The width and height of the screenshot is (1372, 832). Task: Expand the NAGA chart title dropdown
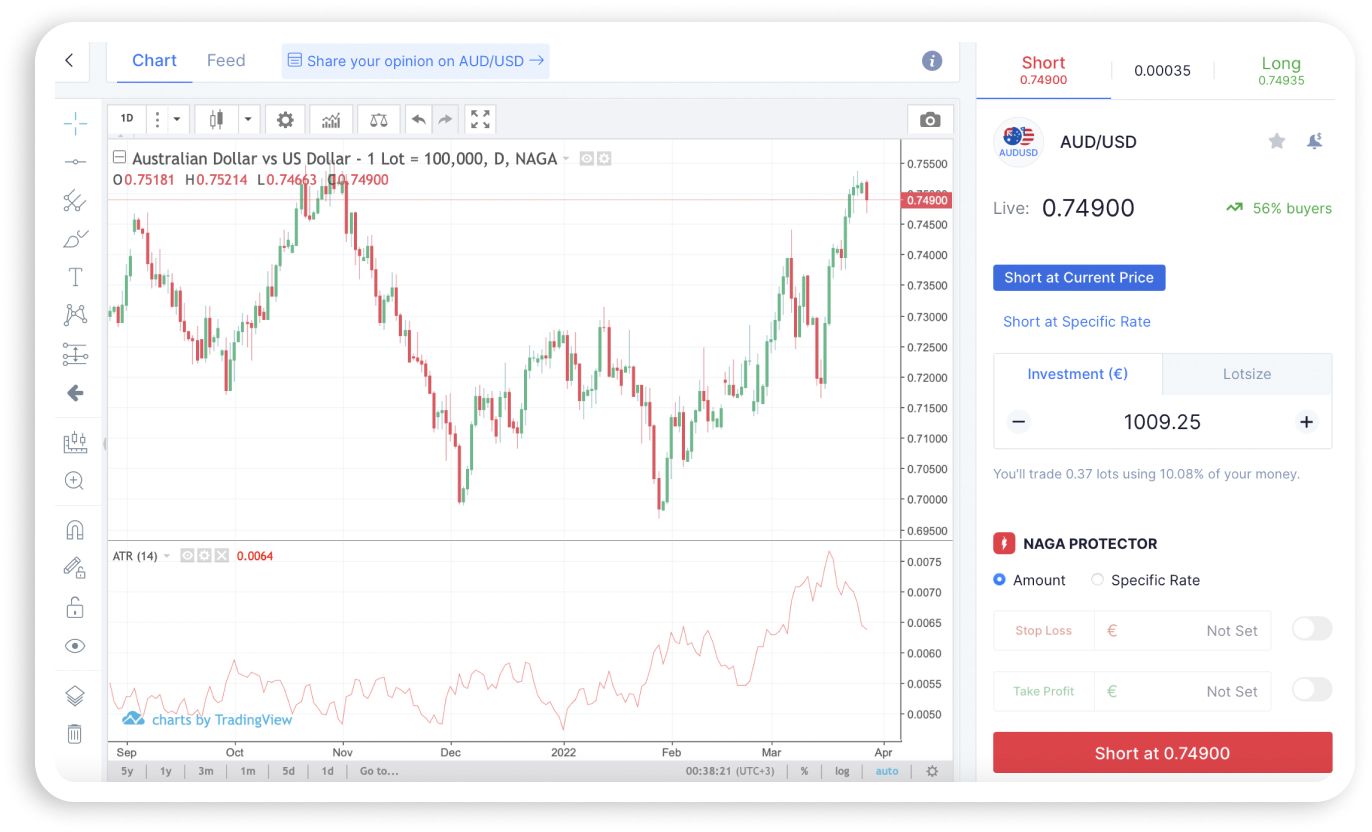pos(566,158)
